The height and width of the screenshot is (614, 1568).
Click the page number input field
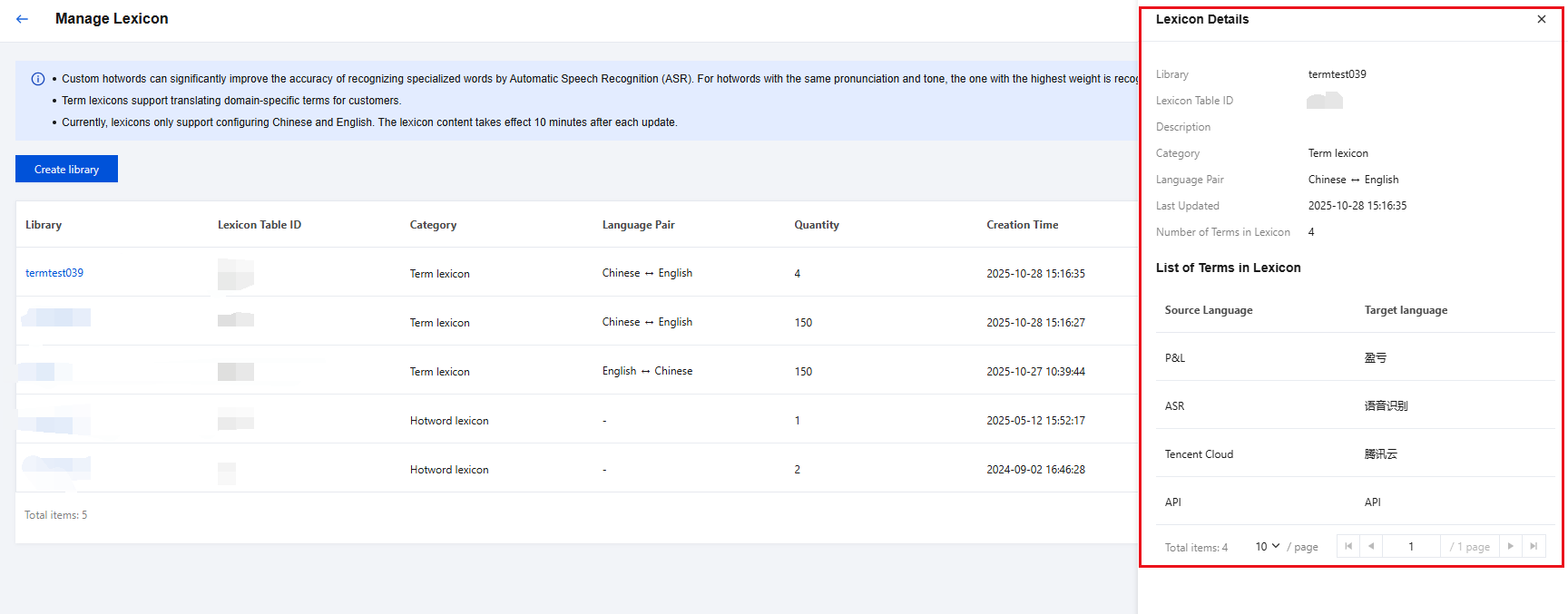tap(1411, 546)
